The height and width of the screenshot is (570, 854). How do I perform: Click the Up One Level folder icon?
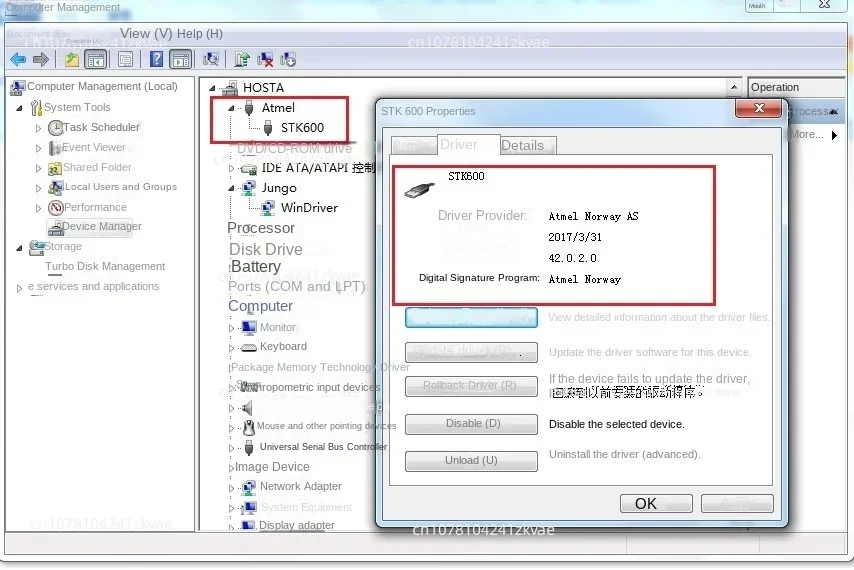click(72, 59)
